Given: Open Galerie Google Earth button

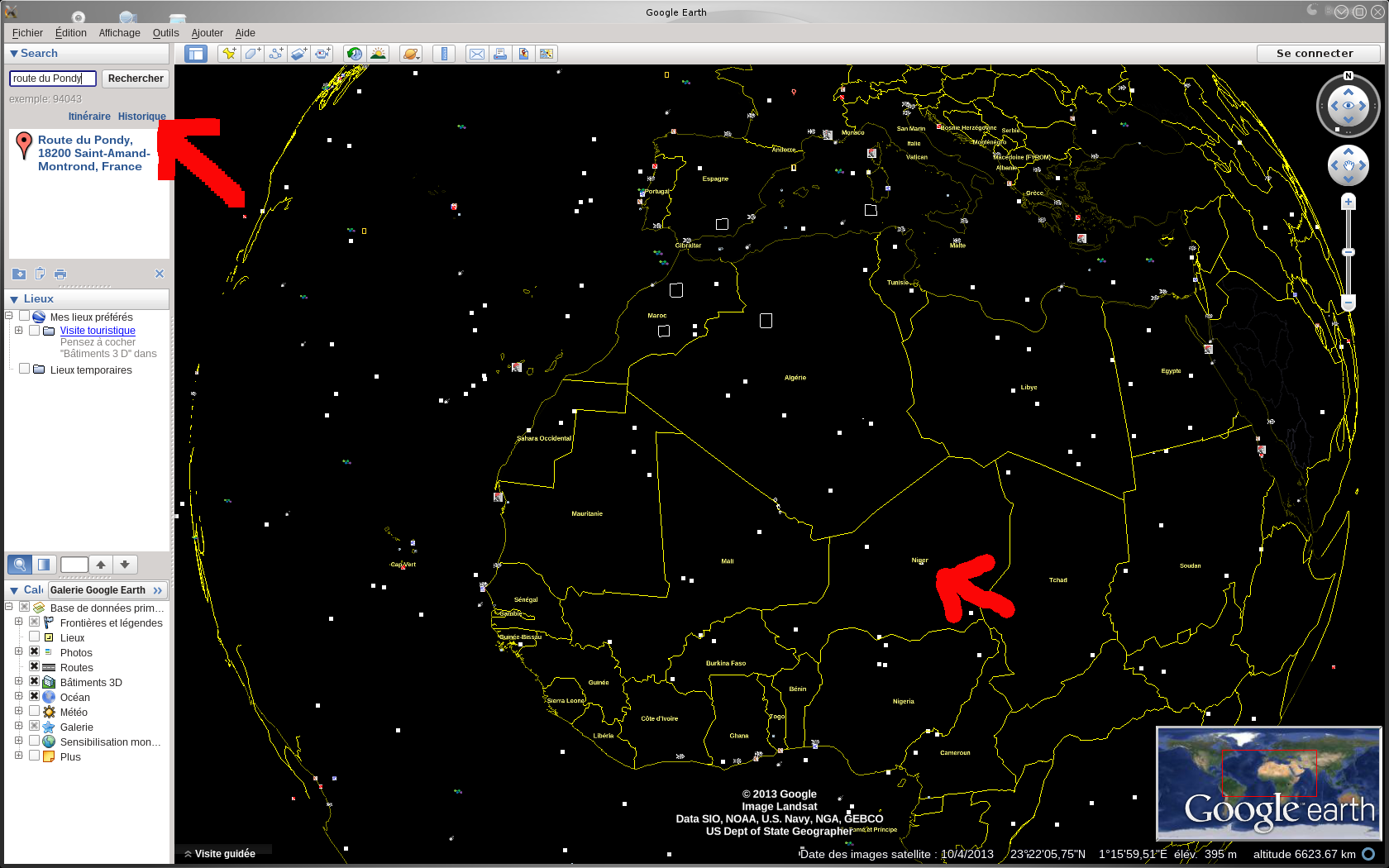Looking at the screenshot, I should tap(107, 590).
